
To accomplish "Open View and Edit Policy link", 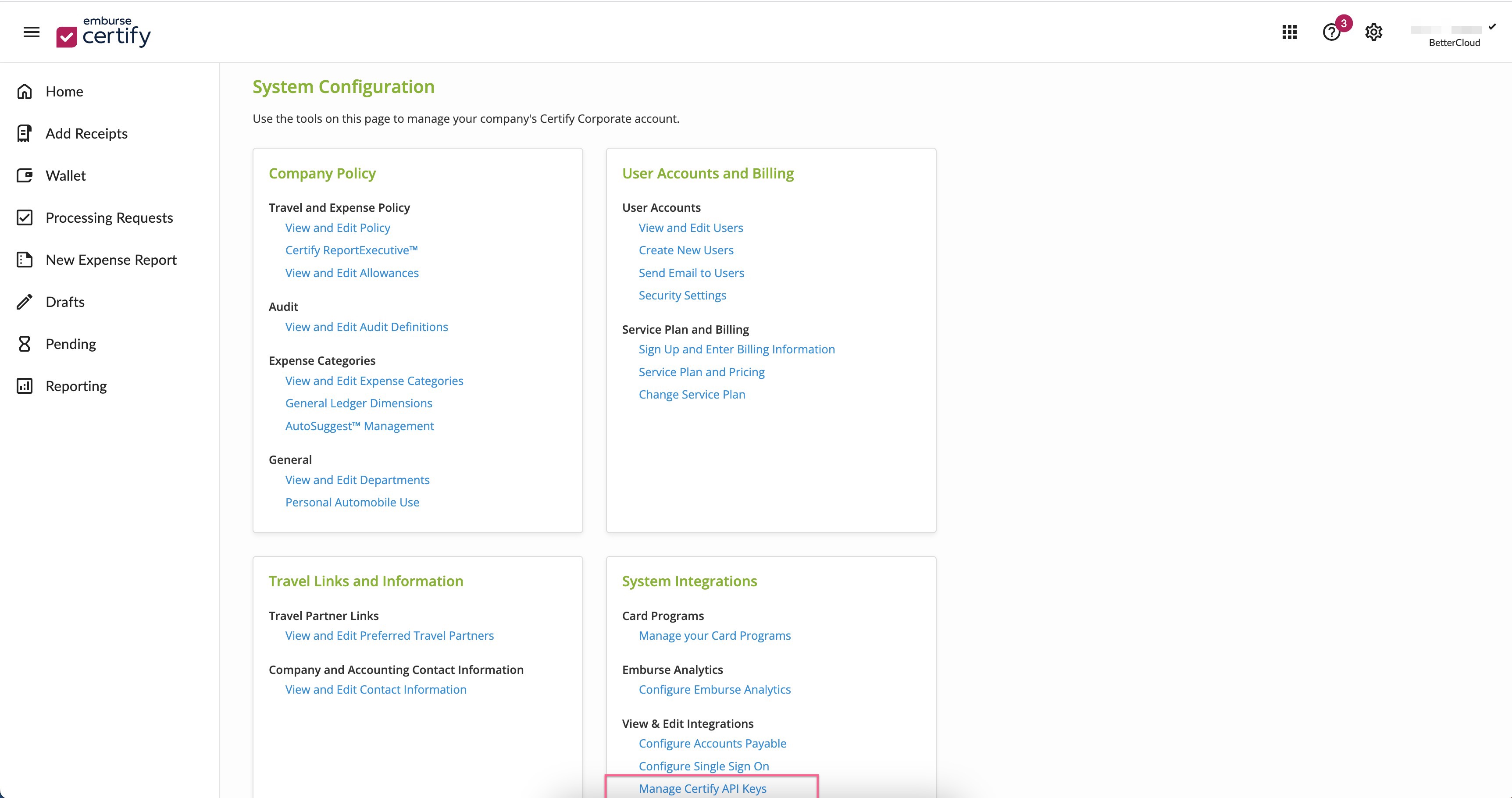I will [338, 228].
